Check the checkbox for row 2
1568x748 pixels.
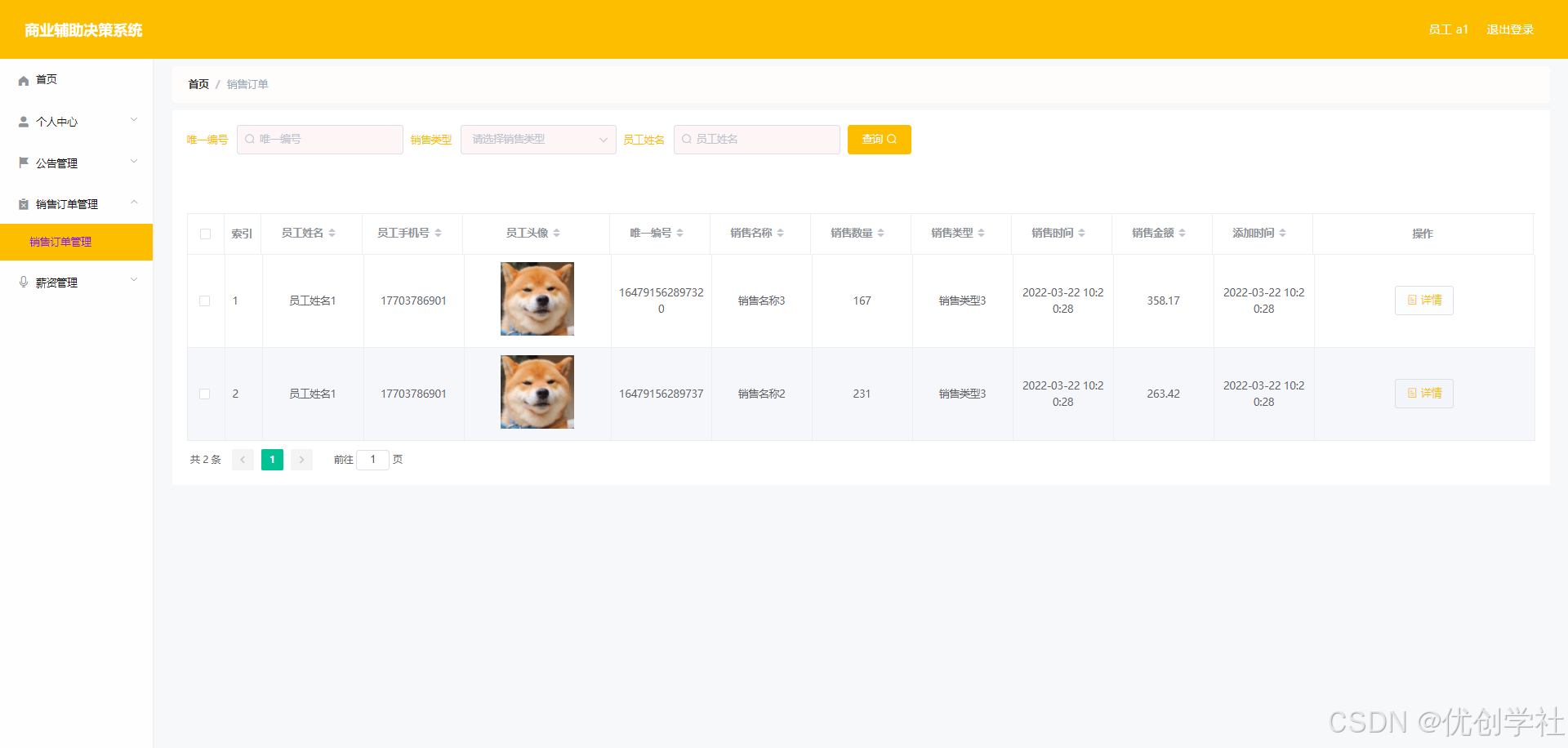click(205, 394)
